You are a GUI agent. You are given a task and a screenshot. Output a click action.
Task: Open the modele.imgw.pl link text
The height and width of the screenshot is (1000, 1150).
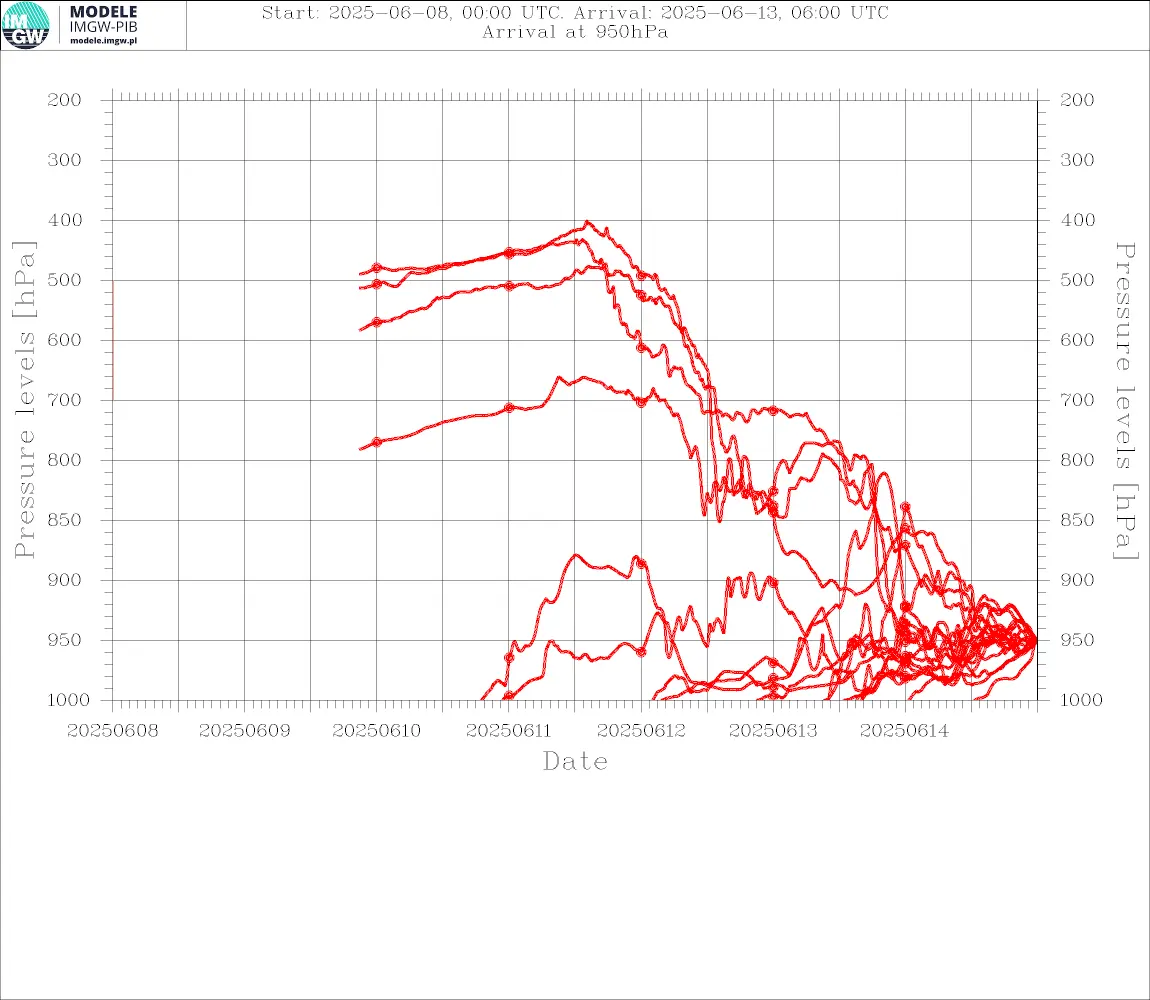[103, 41]
